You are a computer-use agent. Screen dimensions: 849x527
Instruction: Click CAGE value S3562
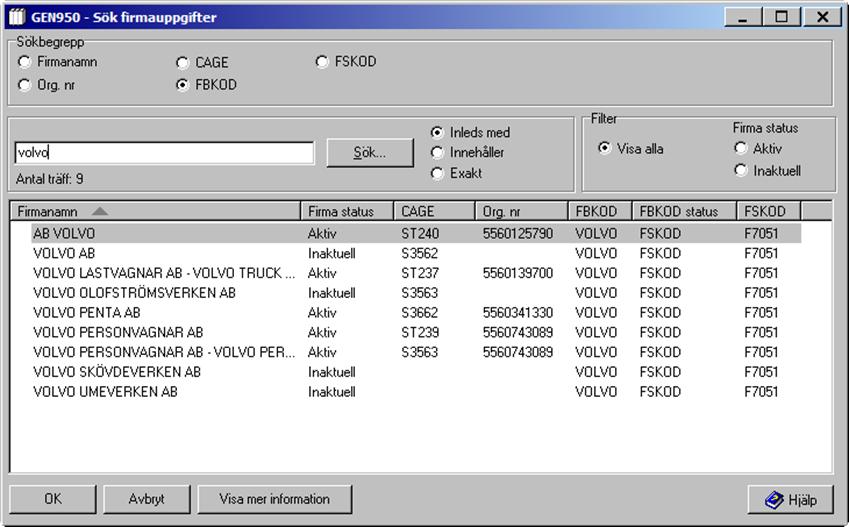(420, 253)
